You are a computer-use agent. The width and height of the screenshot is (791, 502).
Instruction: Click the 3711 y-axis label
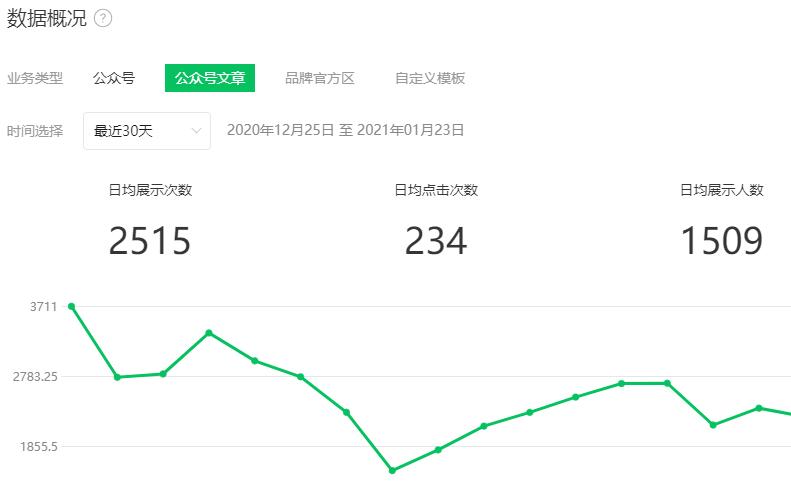(x=44, y=307)
